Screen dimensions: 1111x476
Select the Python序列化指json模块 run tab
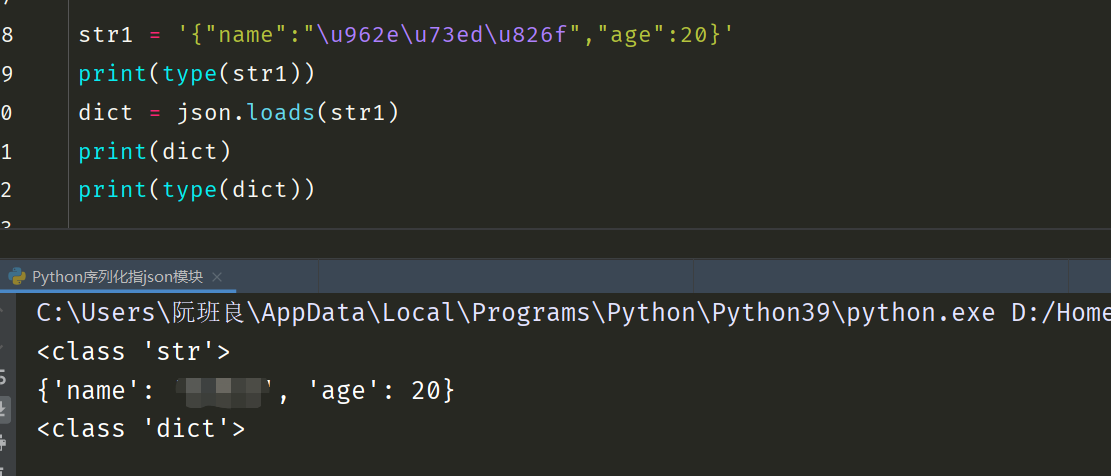pos(117,277)
